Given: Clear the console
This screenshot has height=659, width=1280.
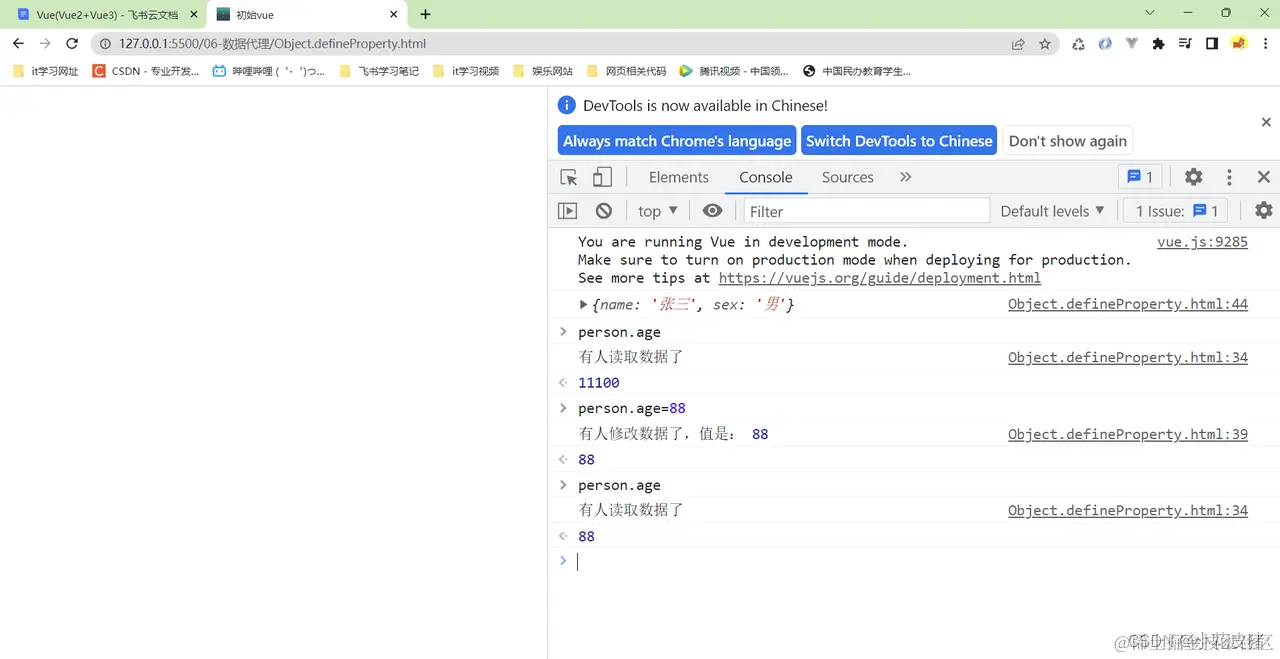Looking at the screenshot, I should 604,211.
